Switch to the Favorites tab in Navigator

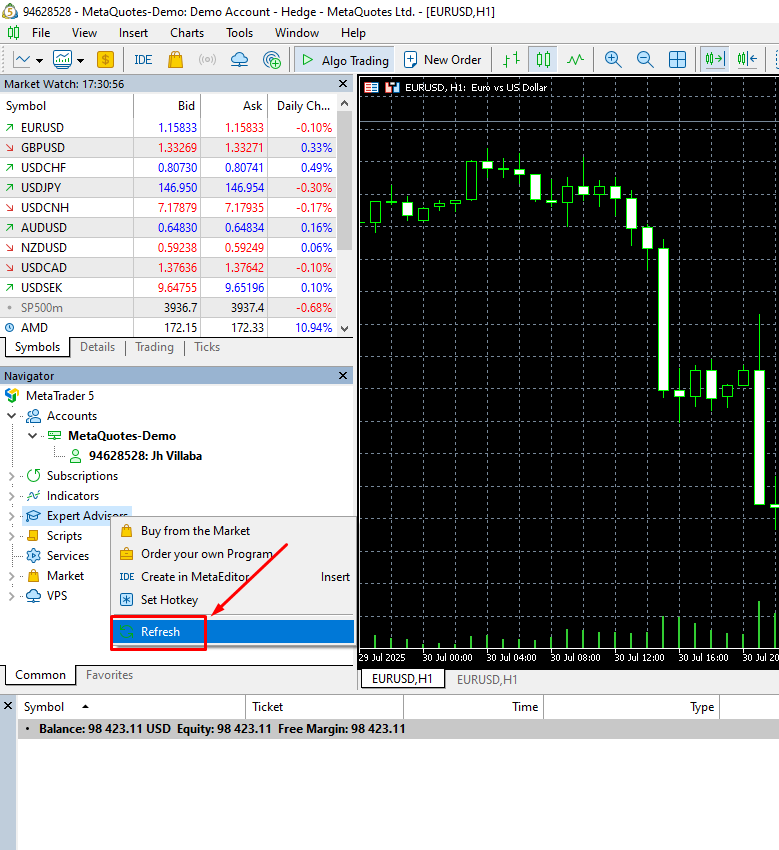point(109,675)
